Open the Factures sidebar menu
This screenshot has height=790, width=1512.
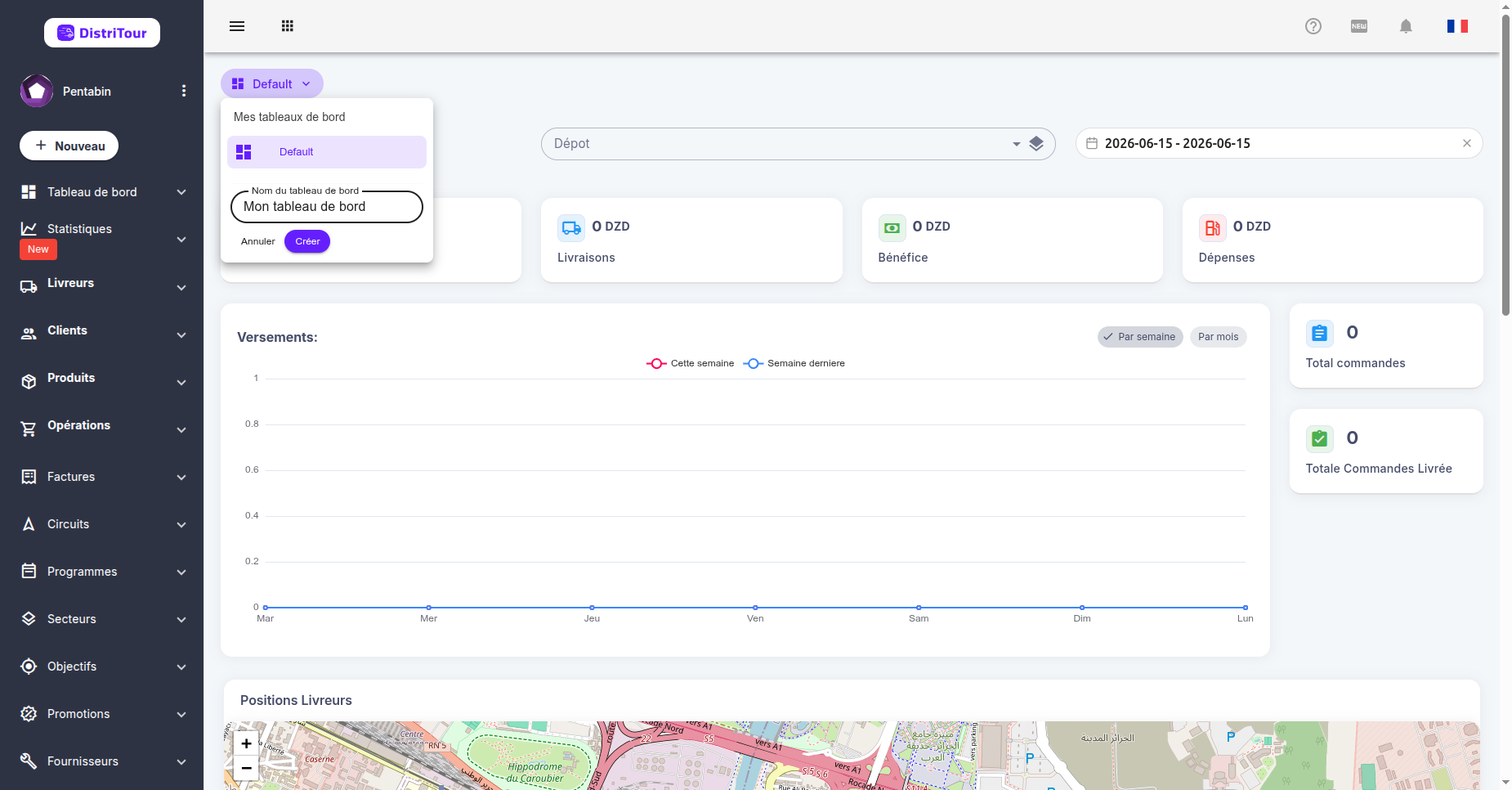[102, 477]
